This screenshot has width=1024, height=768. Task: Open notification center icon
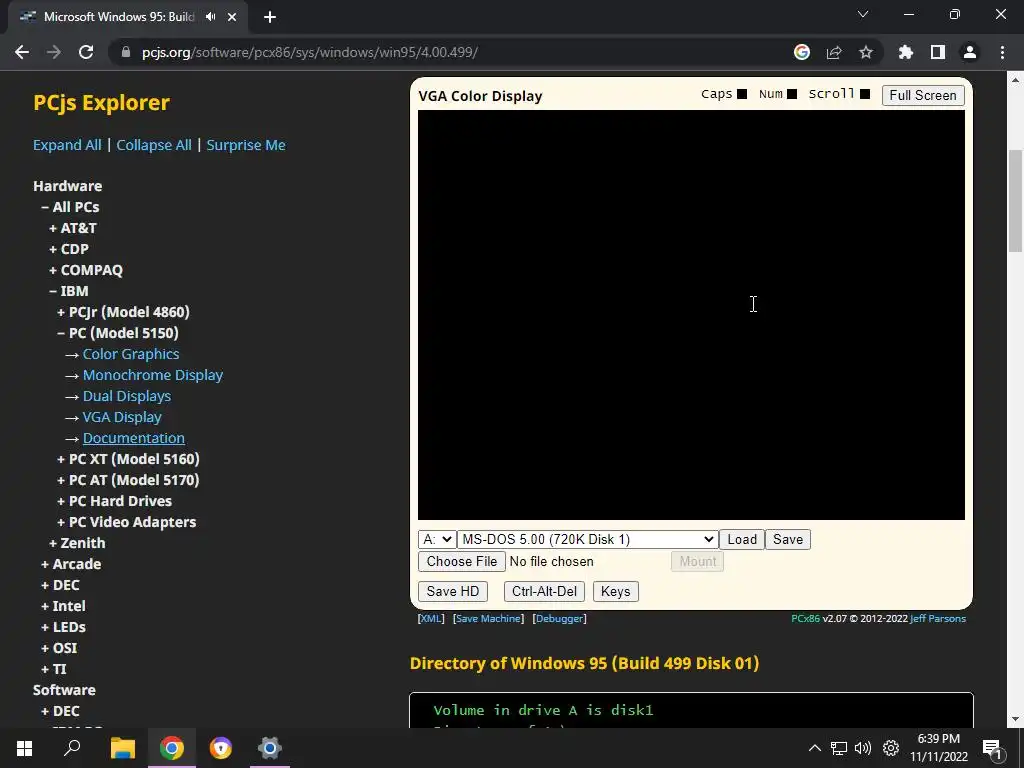[991, 749]
